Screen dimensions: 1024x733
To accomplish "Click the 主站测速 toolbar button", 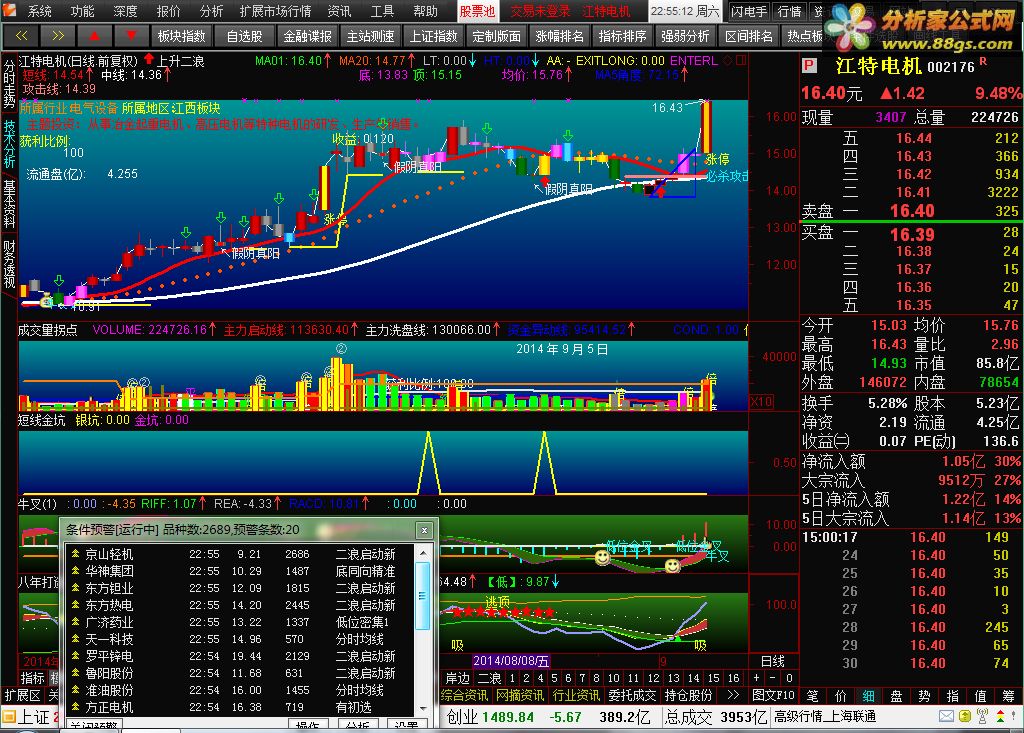I will [370, 36].
